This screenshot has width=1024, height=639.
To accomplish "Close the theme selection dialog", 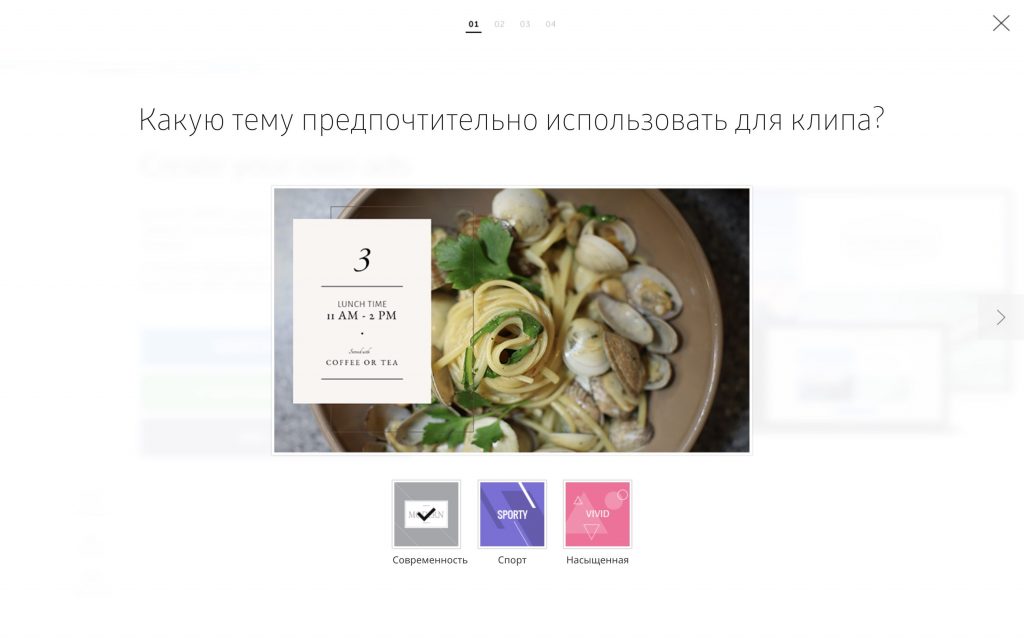I will [1000, 23].
